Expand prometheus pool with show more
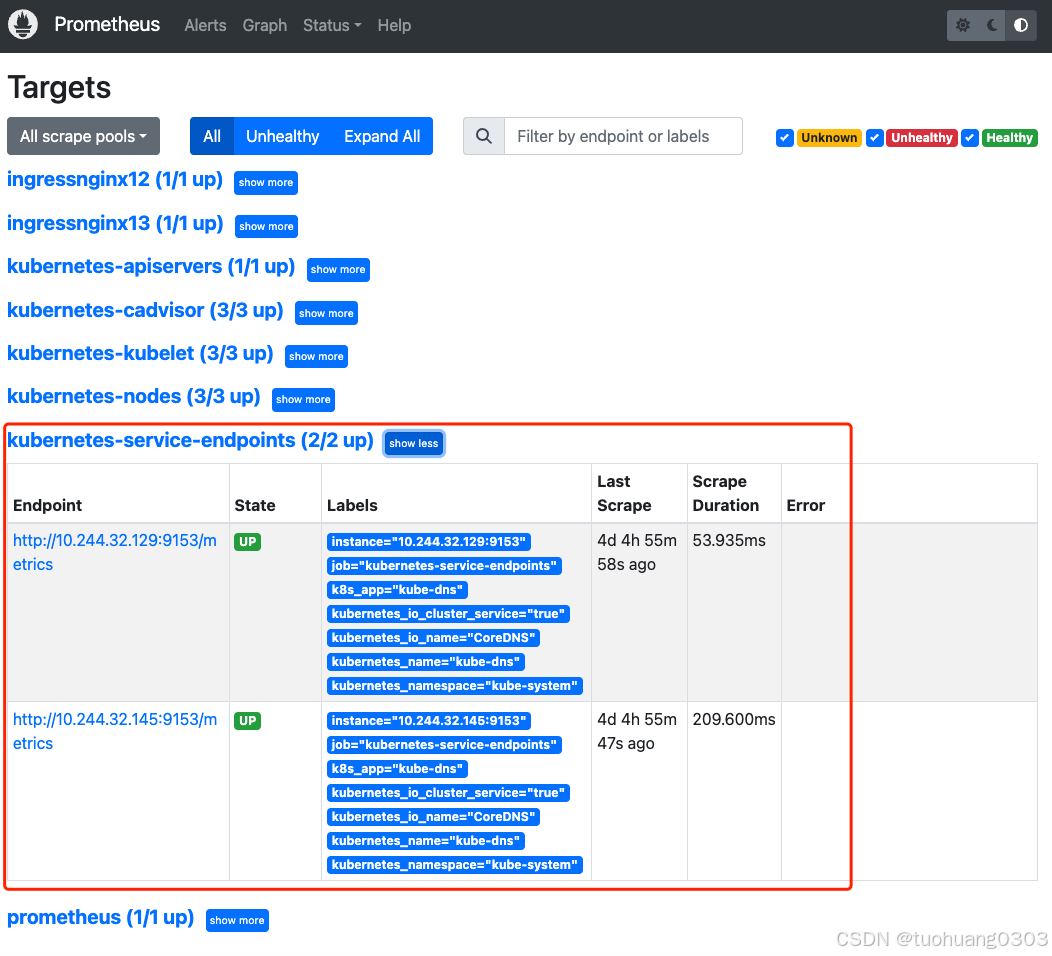Viewport: 1052px width, 956px height. click(x=237, y=920)
